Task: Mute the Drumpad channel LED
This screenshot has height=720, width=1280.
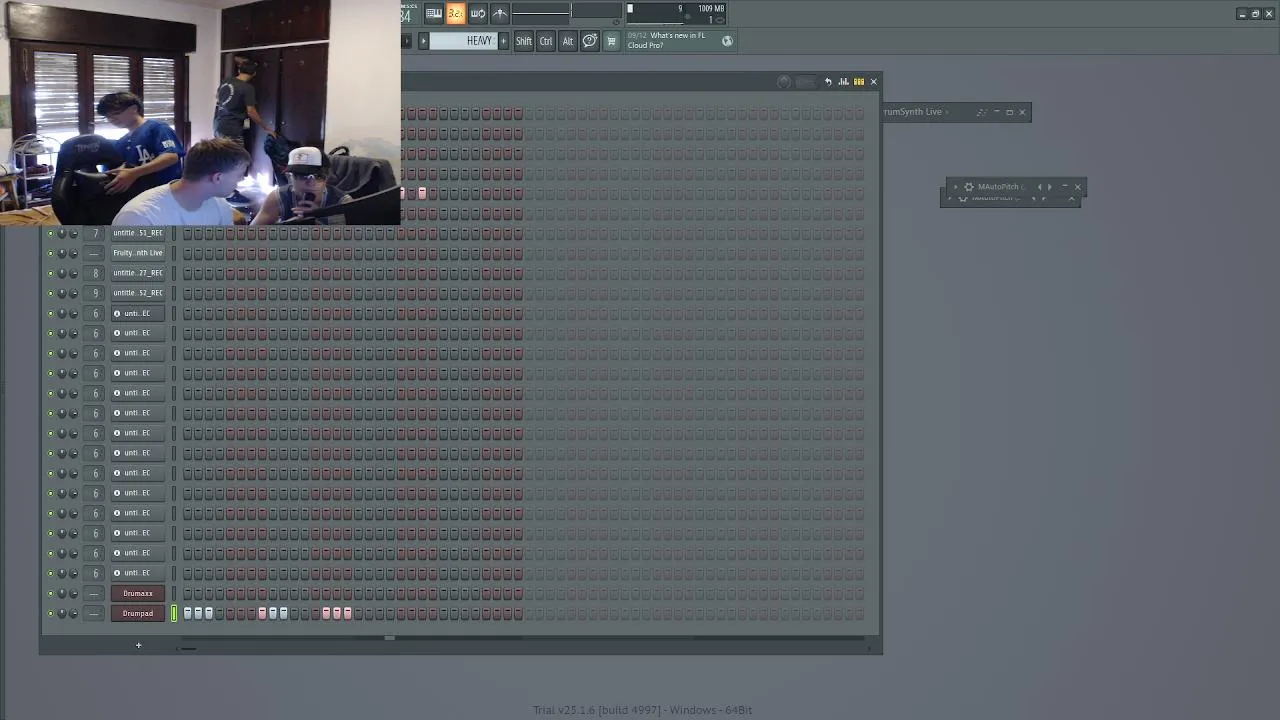Action: pos(50,613)
